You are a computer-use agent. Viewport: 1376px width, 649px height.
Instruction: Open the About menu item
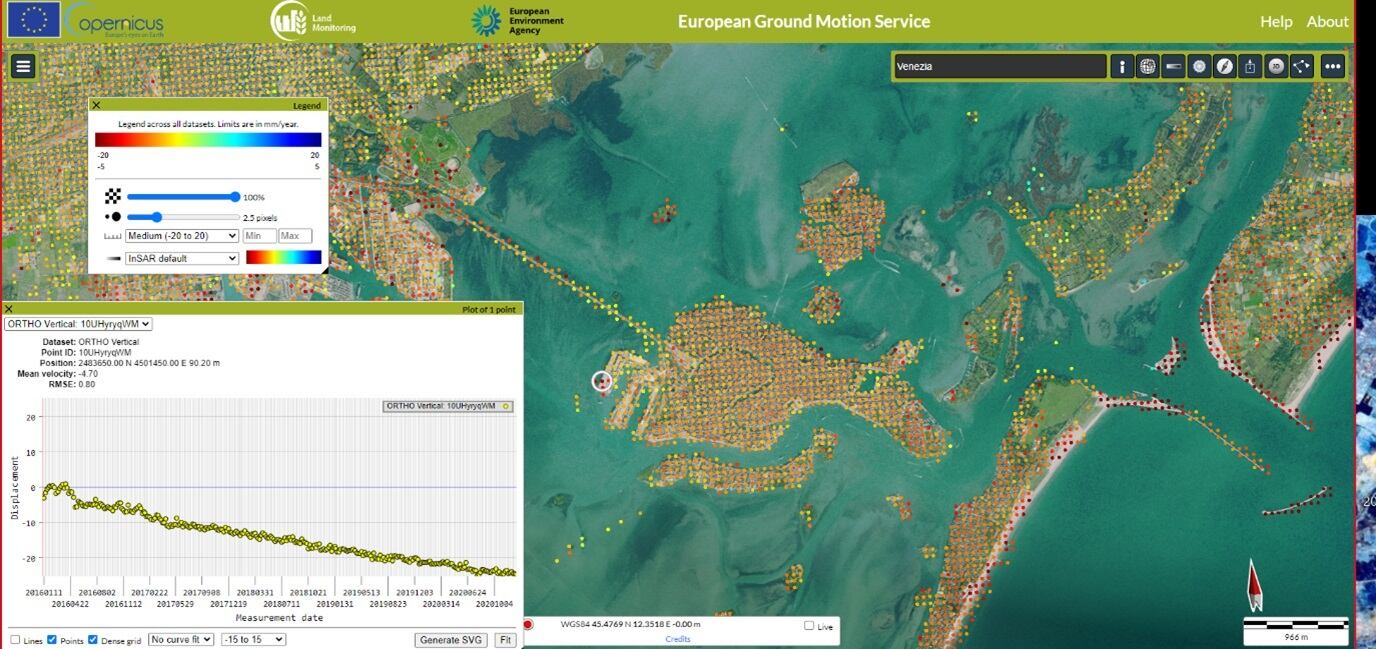pos(1327,22)
